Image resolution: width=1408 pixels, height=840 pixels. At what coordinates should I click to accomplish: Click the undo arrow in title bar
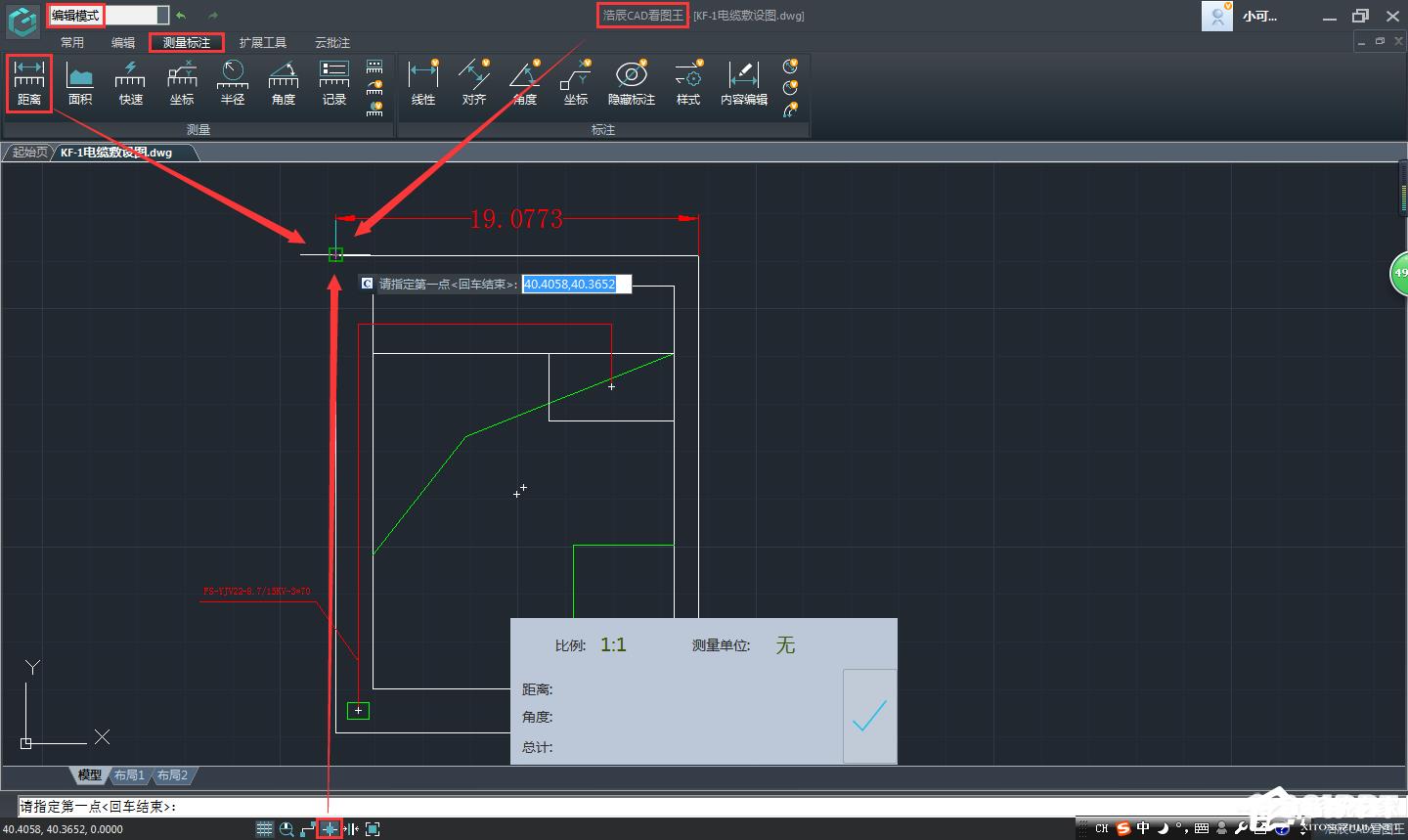click(x=182, y=16)
